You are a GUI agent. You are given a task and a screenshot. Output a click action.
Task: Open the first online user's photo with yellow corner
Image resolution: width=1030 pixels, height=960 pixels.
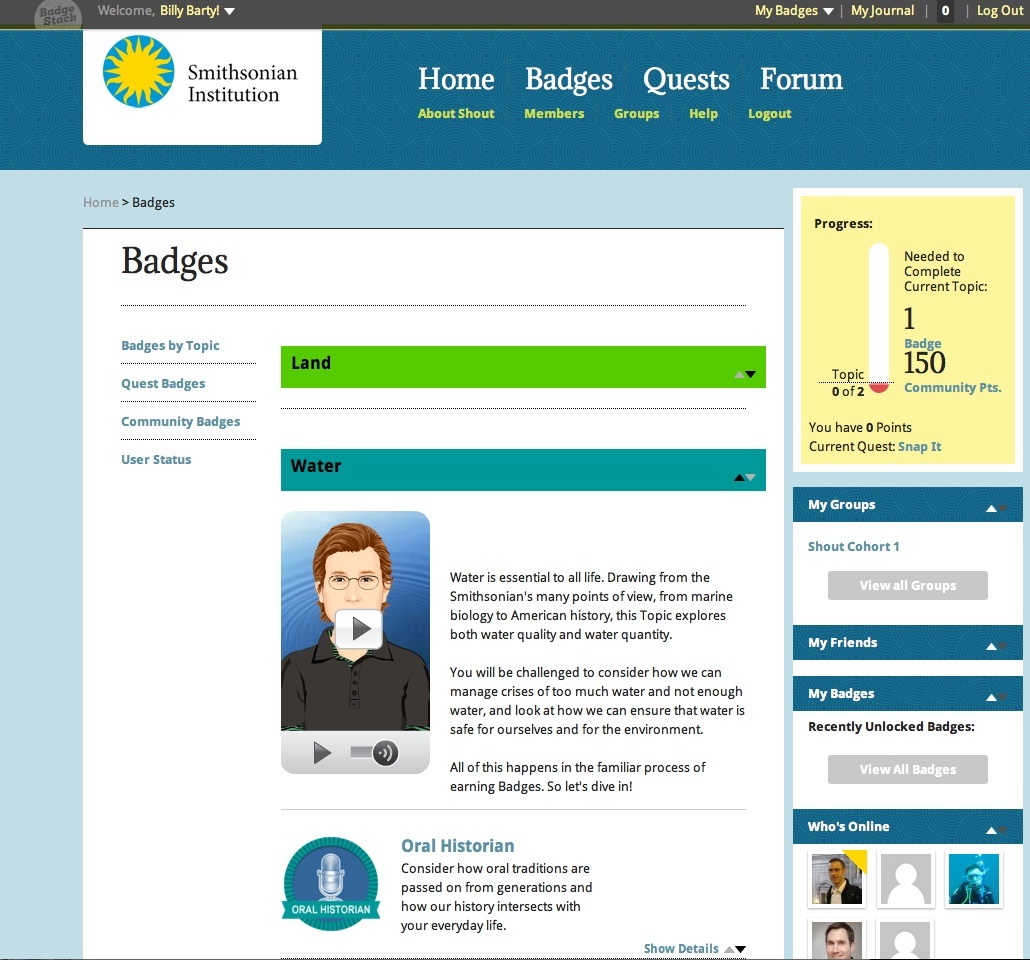[x=837, y=879]
